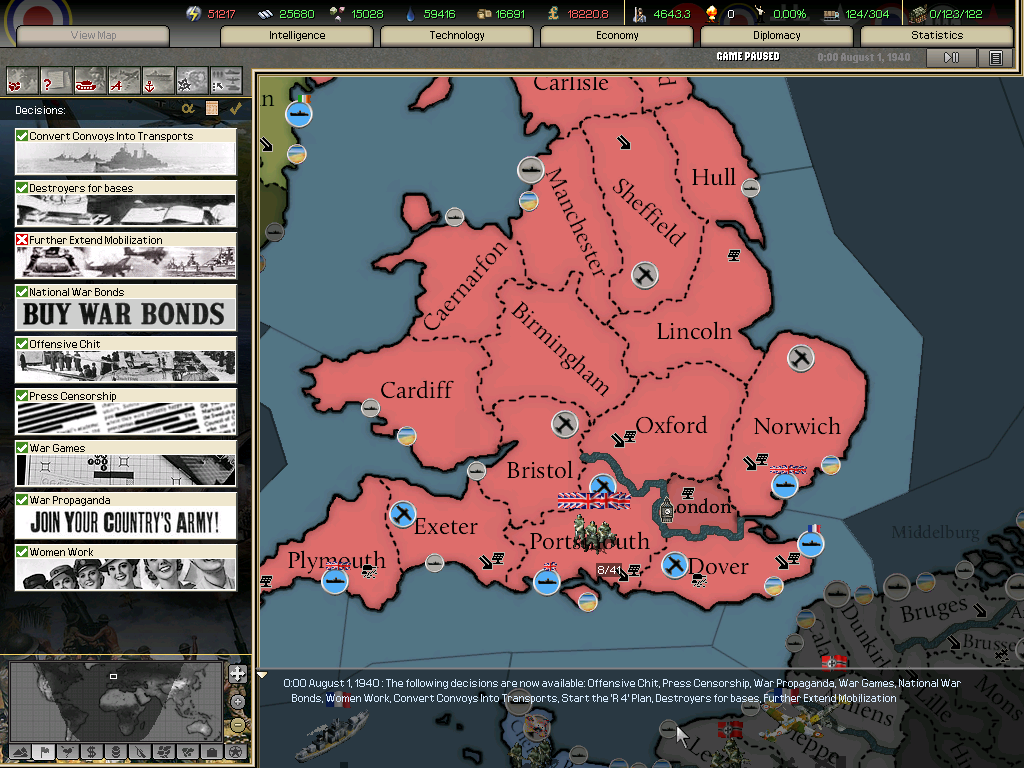1024x768 pixels.
Task: Open the naval units anchor panel
Action: coord(158,82)
